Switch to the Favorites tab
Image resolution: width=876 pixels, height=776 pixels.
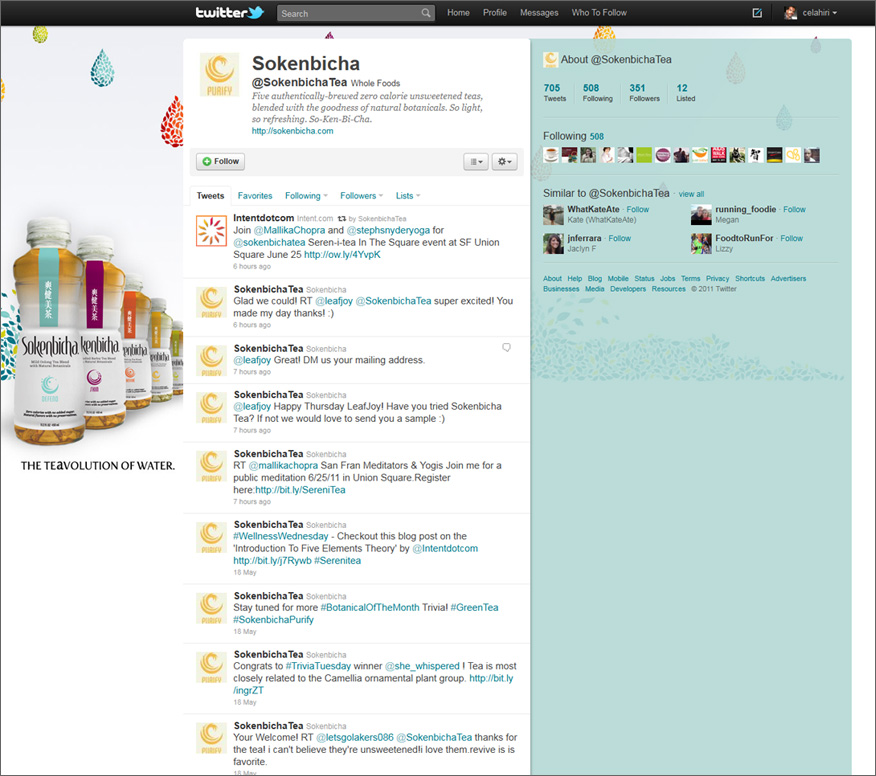(x=255, y=196)
